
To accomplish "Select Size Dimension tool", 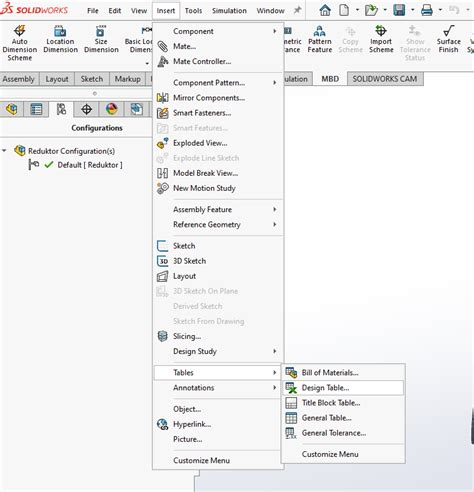I will pyautogui.click(x=101, y=39).
